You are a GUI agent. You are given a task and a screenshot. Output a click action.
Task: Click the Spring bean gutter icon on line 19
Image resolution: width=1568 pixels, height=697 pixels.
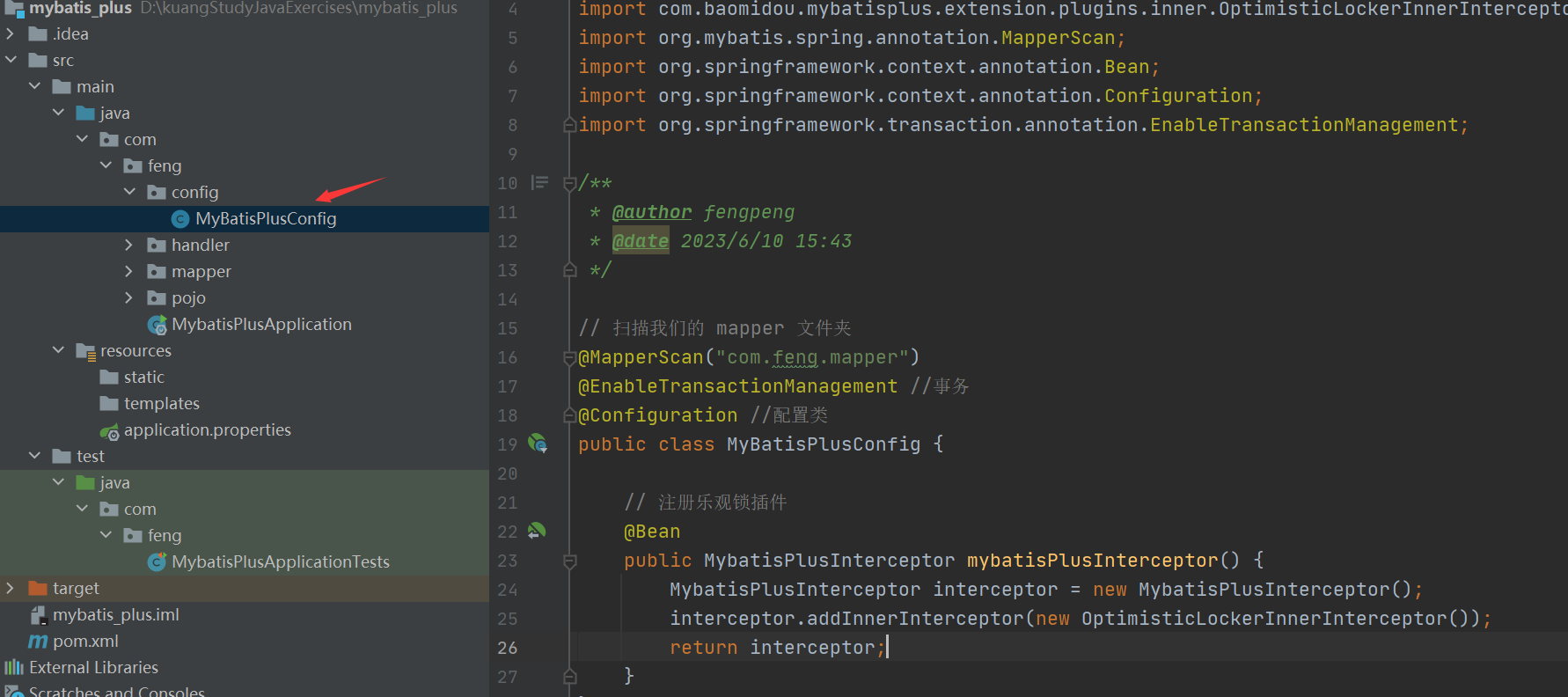click(x=538, y=444)
